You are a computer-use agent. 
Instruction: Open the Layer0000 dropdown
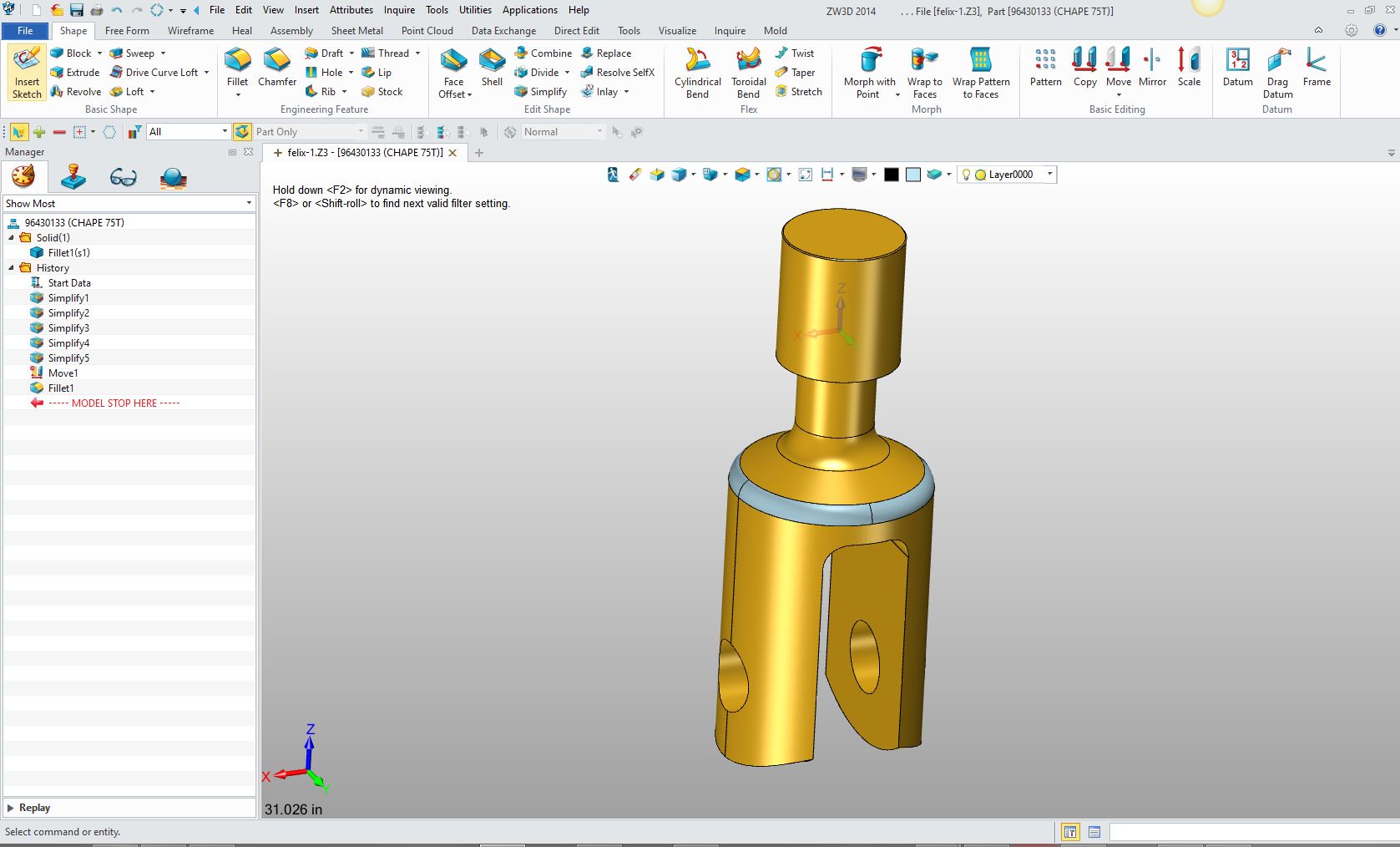coord(1049,175)
